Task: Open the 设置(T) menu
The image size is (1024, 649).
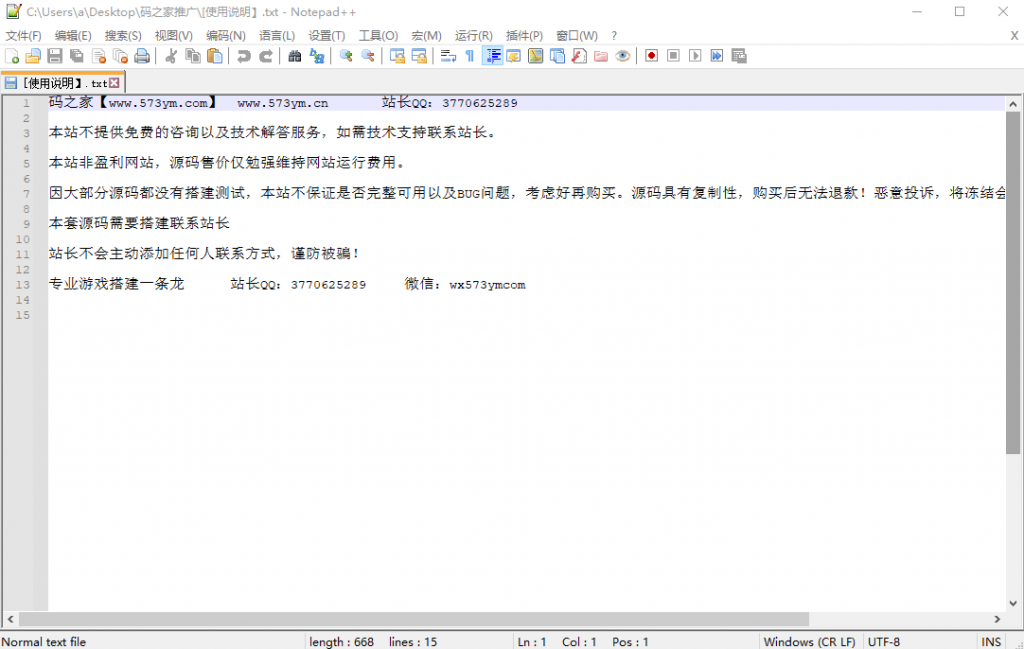Action: (327, 36)
